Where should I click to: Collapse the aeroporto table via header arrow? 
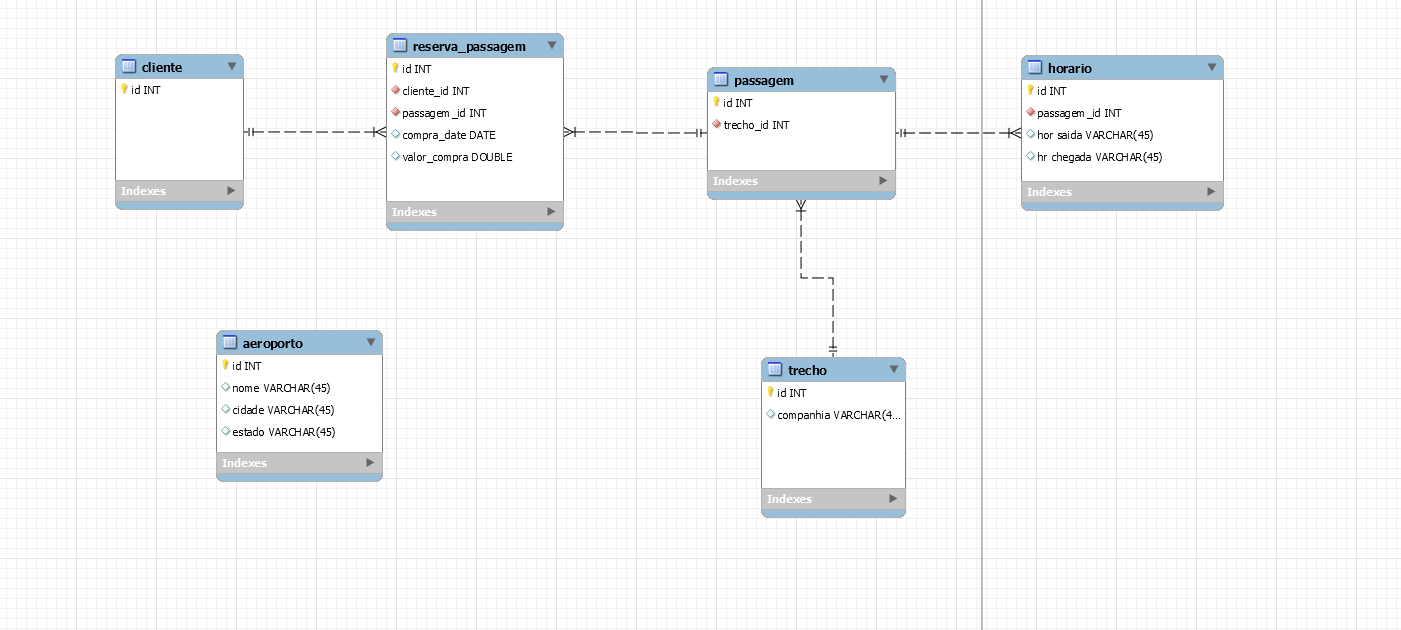370,343
